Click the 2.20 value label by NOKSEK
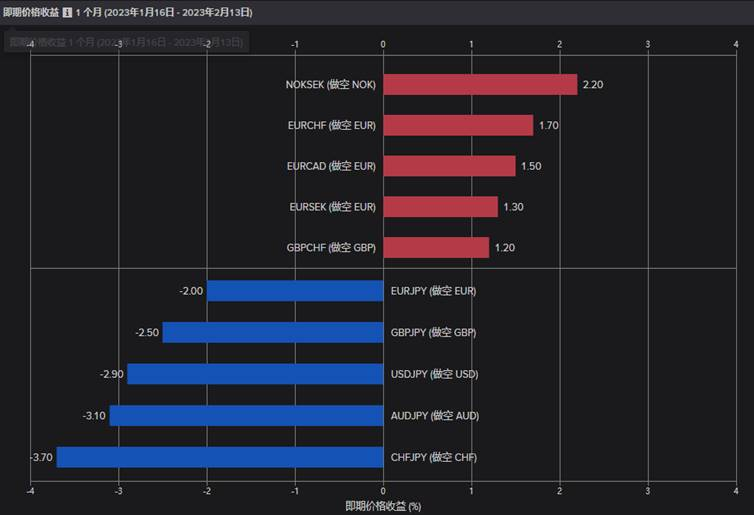The height and width of the screenshot is (515, 754). 593,84
